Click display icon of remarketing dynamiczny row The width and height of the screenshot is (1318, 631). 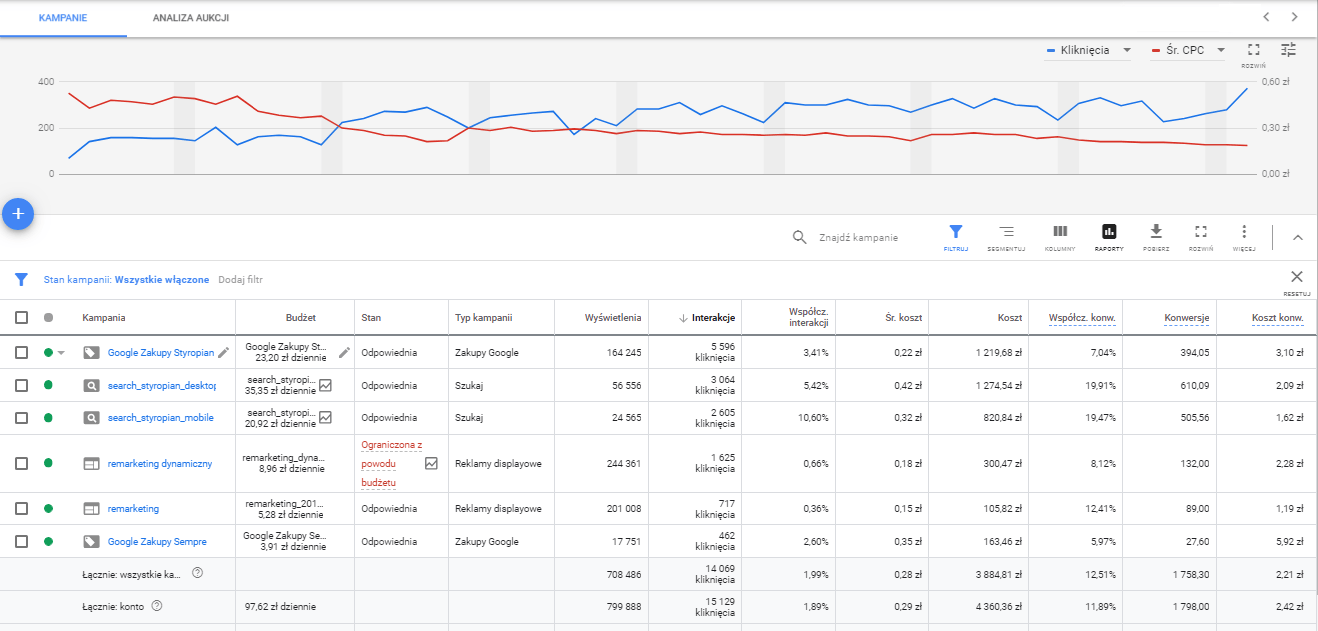click(x=91, y=464)
